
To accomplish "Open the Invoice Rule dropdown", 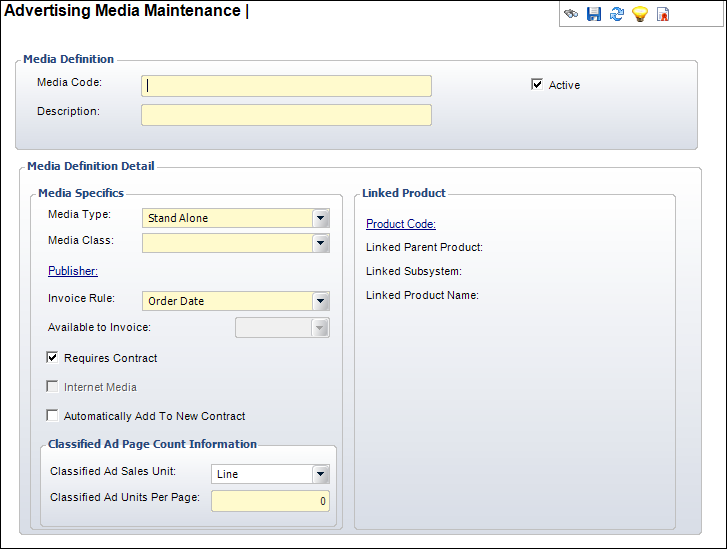I will [320, 301].
